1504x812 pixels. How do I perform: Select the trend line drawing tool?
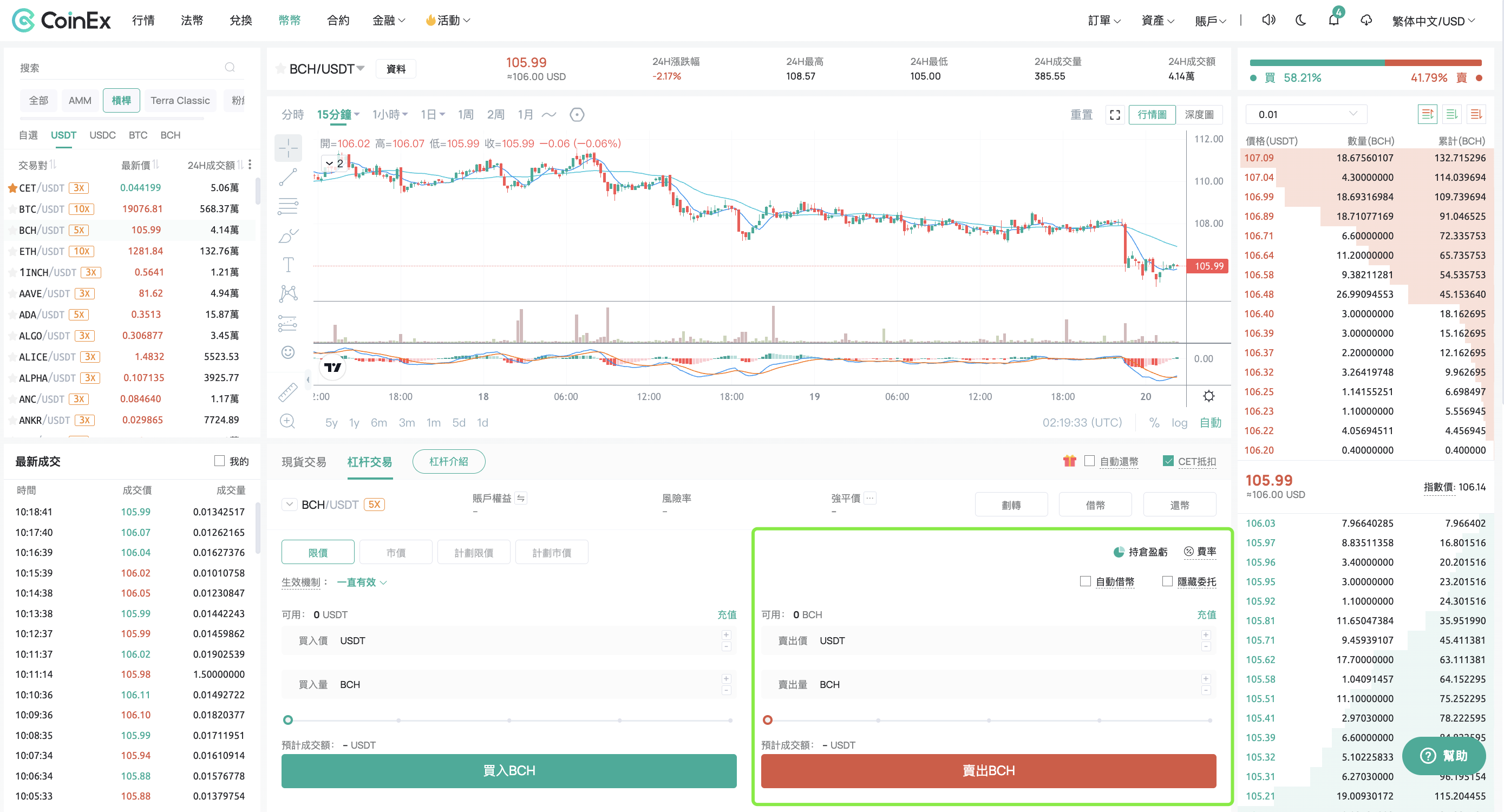[x=288, y=177]
